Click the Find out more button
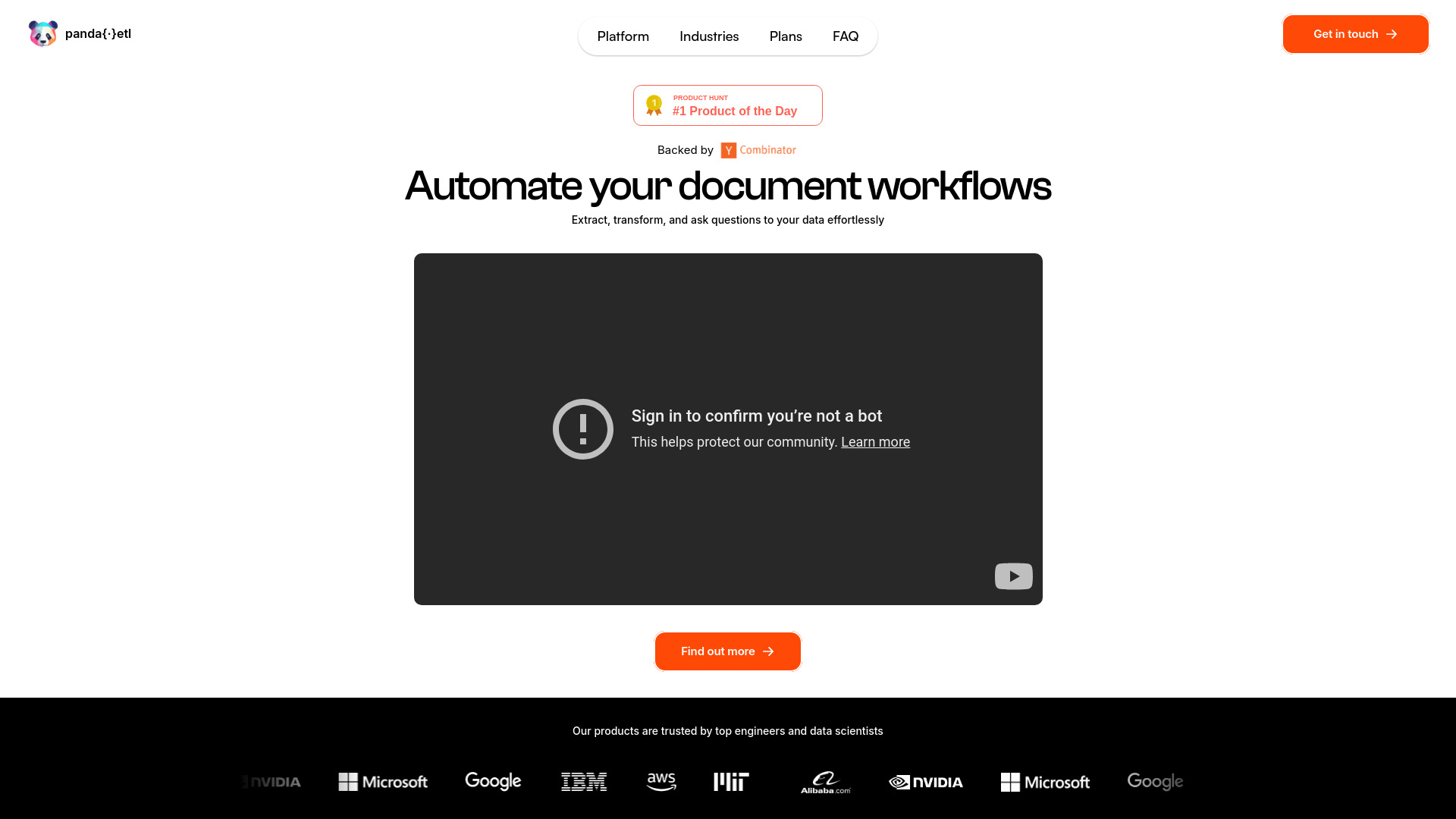Image resolution: width=1456 pixels, height=819 pixels. 727,651
